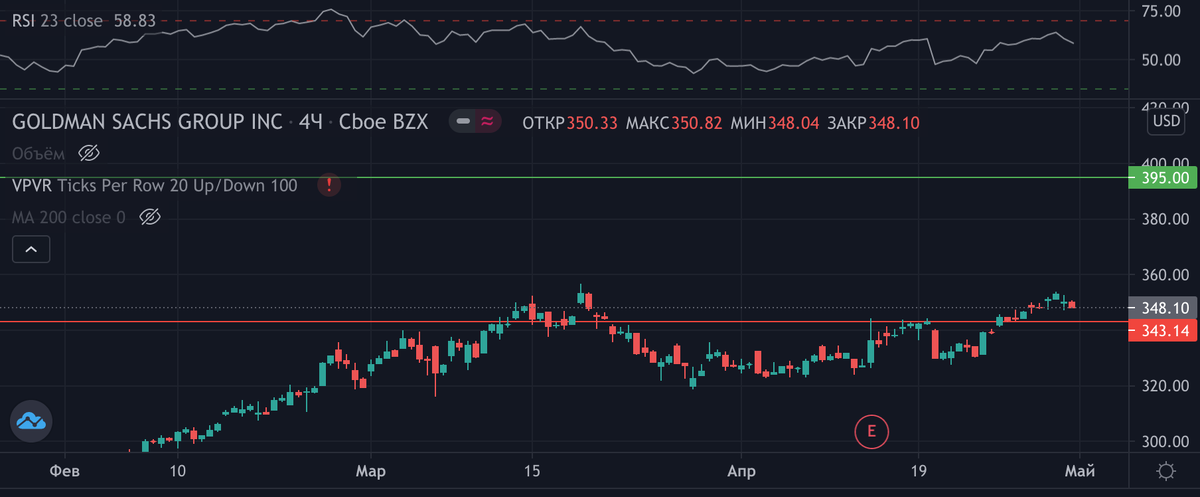The width and height of the screenshot is (1200, 497).
Task: Click the Мар date axis label
Action: point(372,471)
